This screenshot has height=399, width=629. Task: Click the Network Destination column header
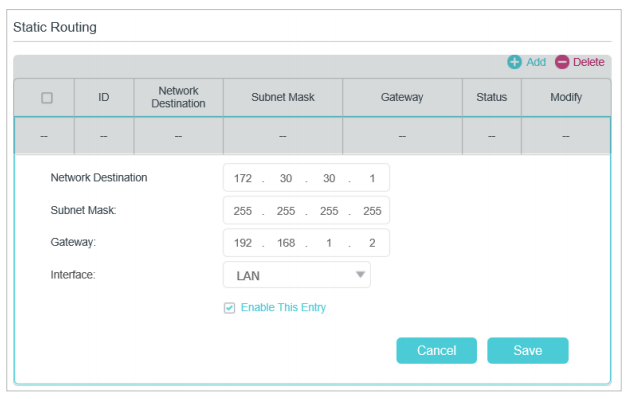click(178, 97)
